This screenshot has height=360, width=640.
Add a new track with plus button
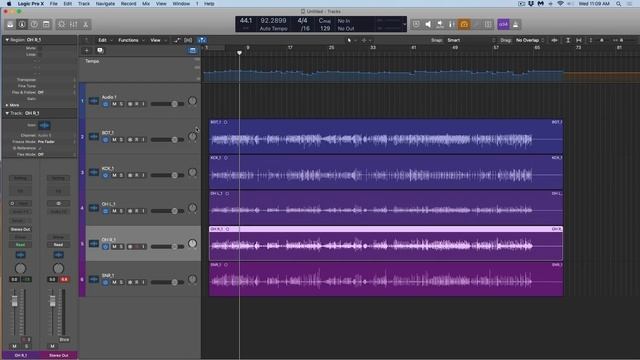coord(87,51)
